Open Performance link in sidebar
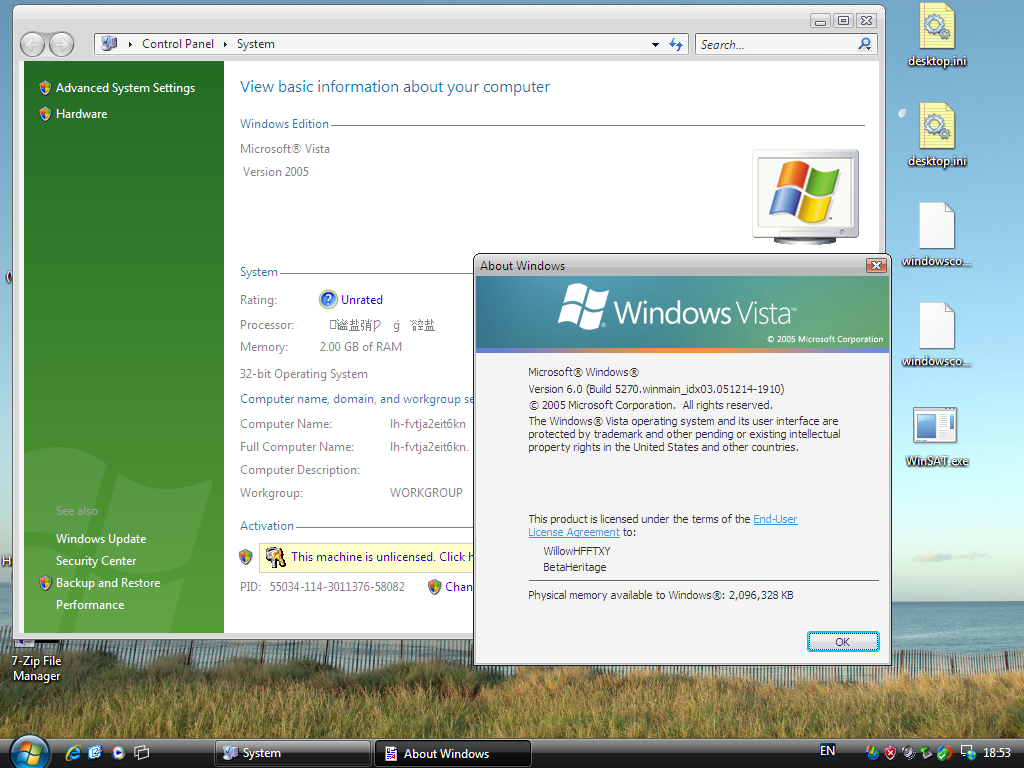 coord(90,605)
